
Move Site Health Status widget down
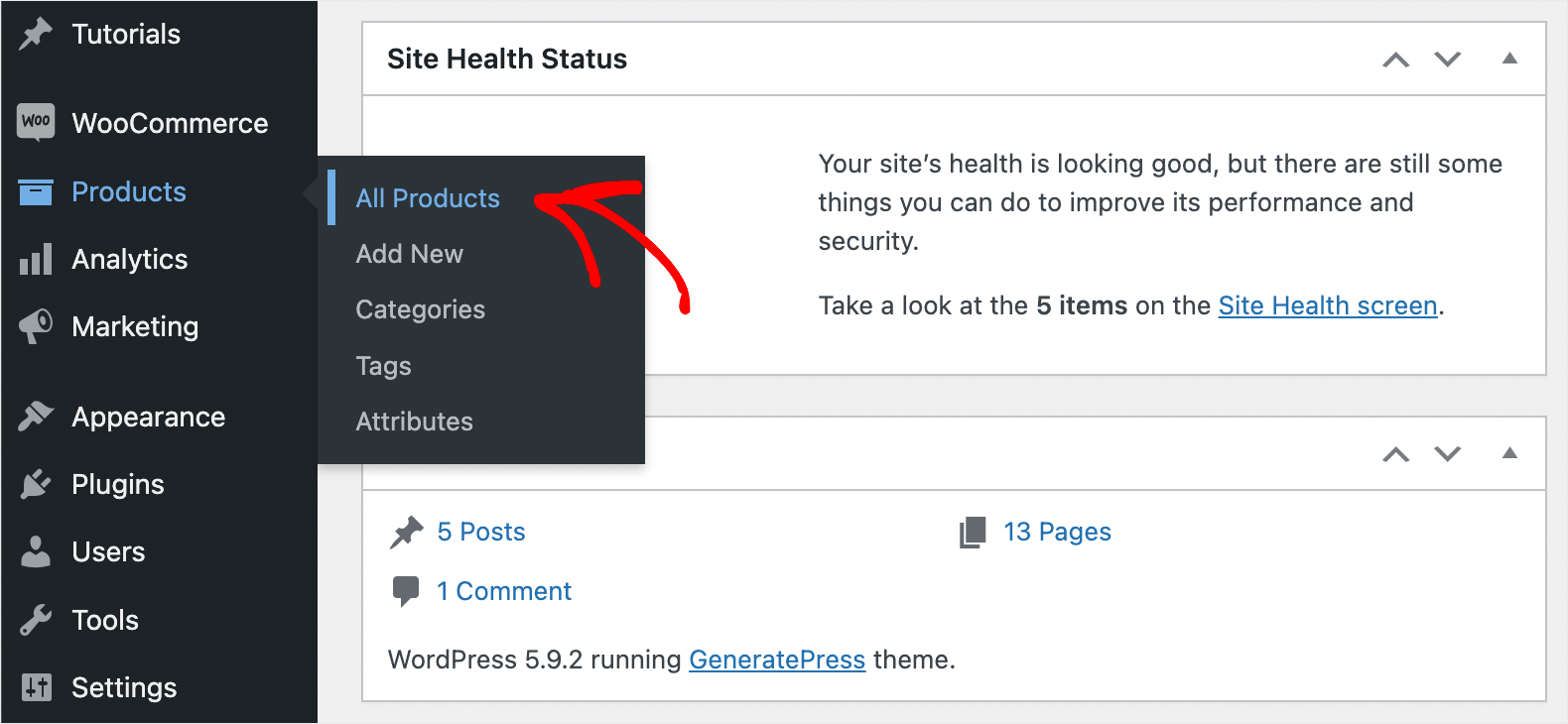pos(1448,60)
